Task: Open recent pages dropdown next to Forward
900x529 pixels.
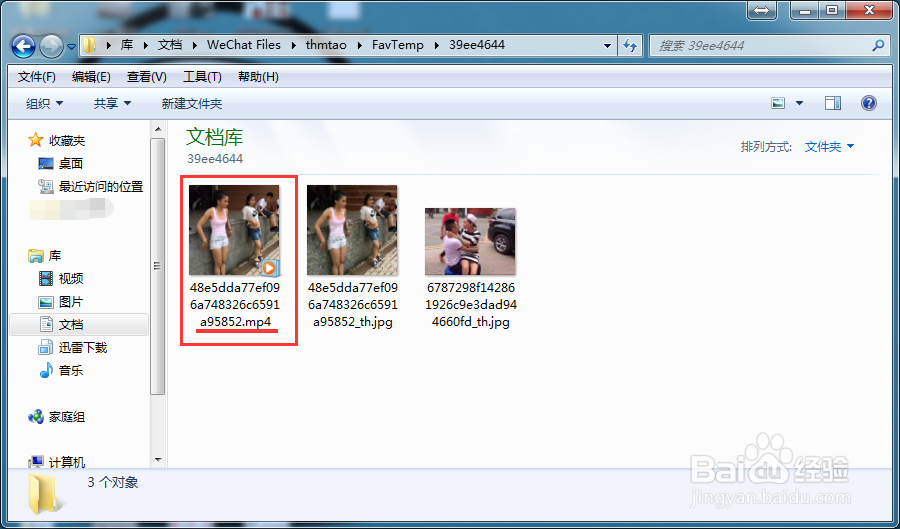Action: pyautogui.click(x=72, y=47)
